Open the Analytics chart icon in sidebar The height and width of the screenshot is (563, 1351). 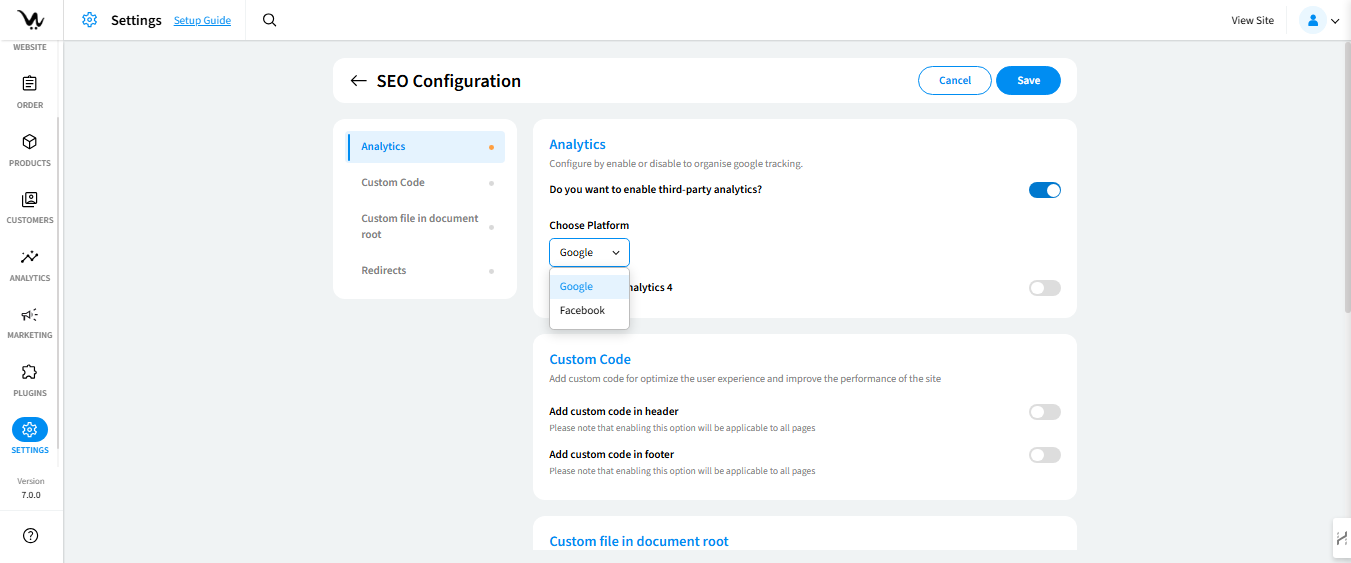30,257
